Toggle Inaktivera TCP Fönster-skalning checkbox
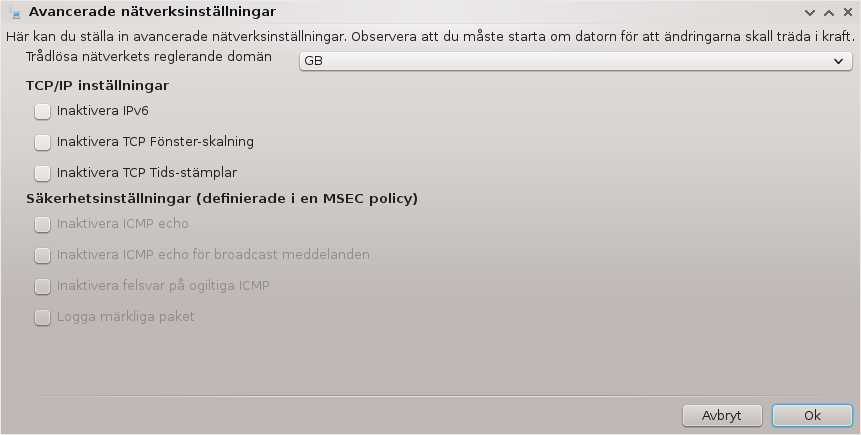The height and width of the screenshot is (435, 861). [x=42, y=142]
